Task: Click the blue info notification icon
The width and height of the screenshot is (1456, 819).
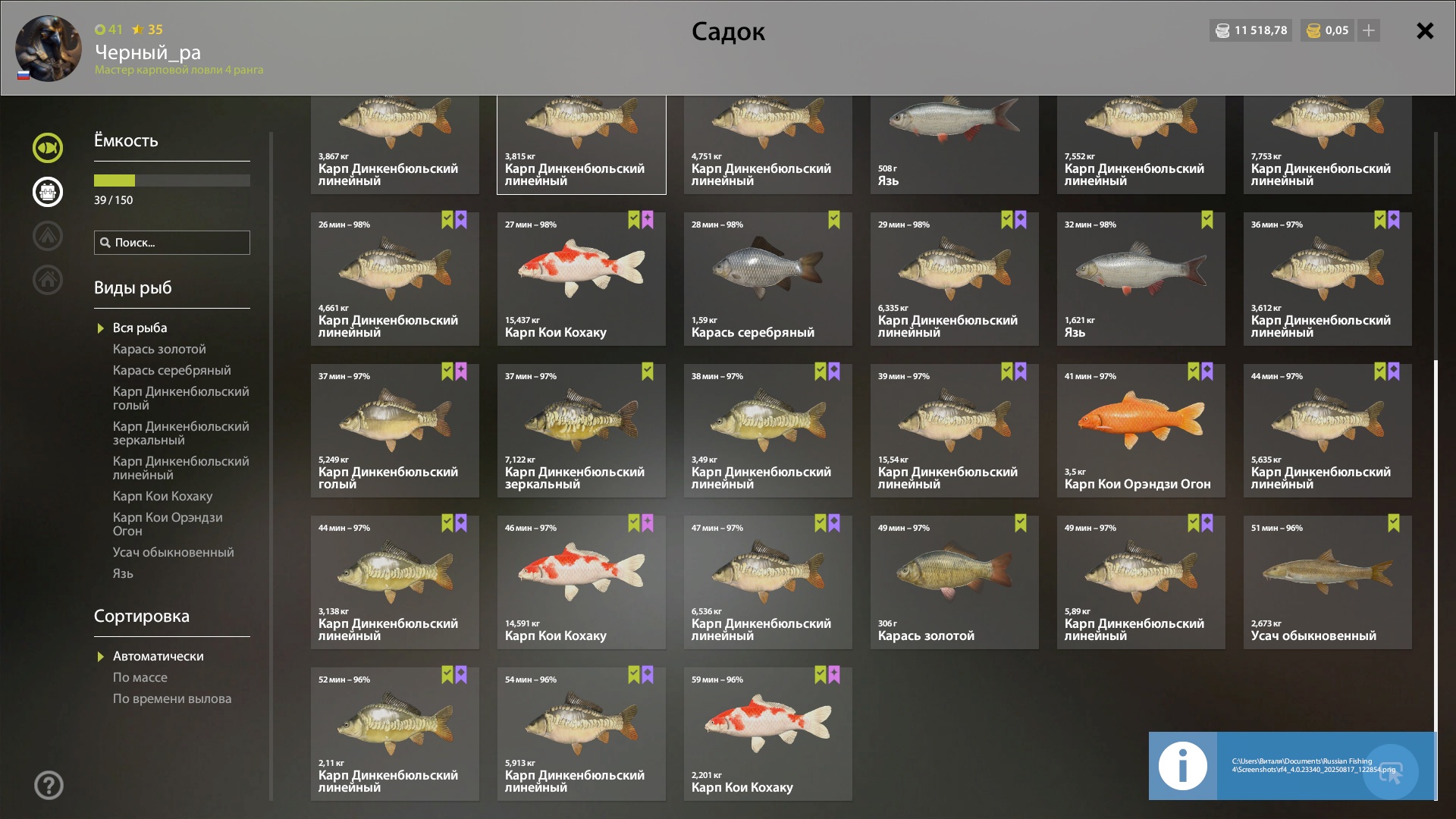Action: [1183, 766]
